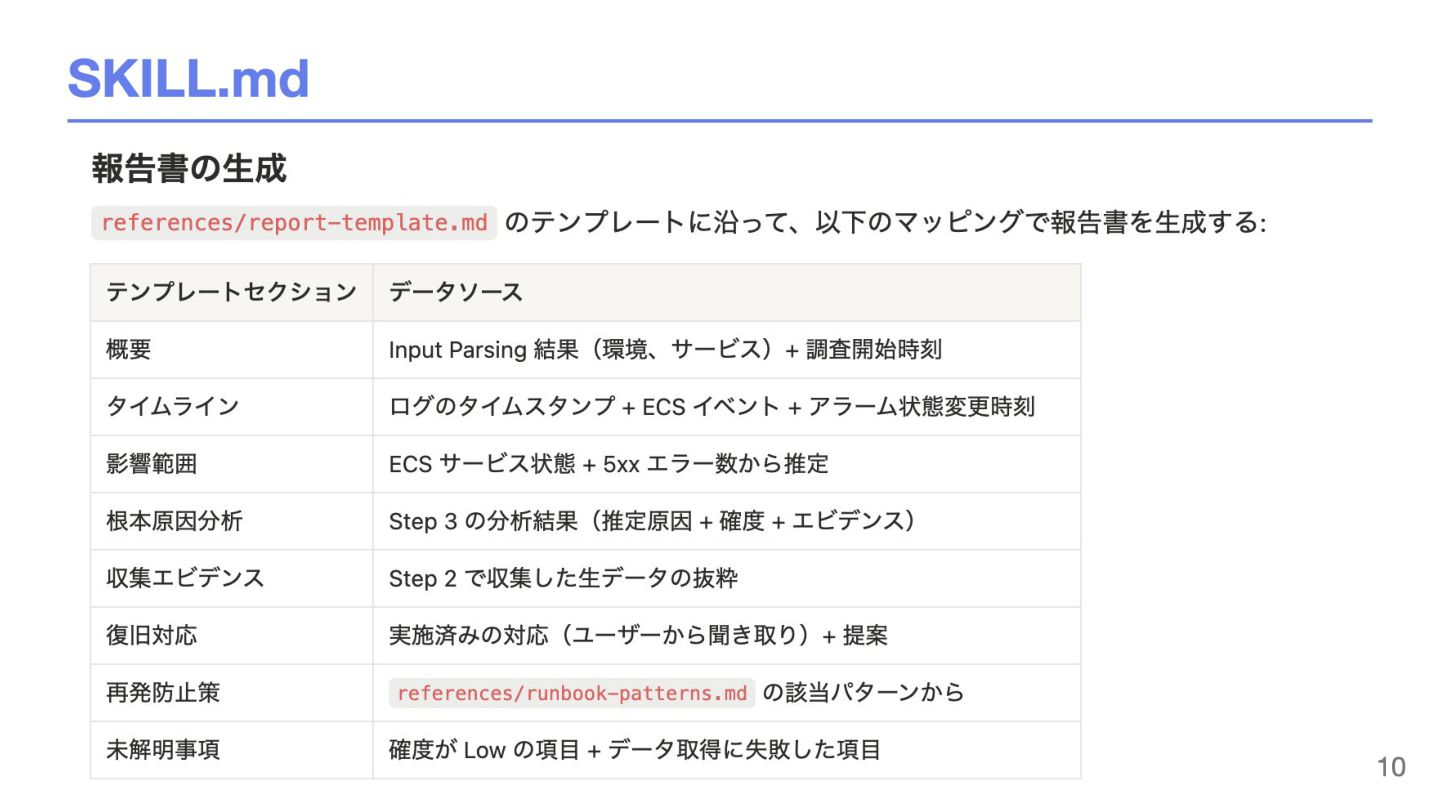Click the slide page number 10
Viewport: 1440px width, 810px height.
click(1391, 767)
